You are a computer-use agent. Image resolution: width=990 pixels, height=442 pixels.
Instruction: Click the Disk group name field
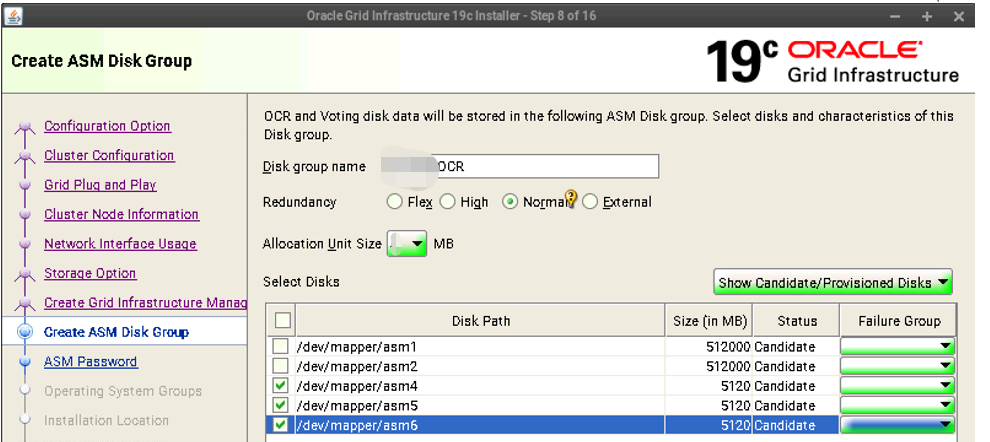point(520,167)
